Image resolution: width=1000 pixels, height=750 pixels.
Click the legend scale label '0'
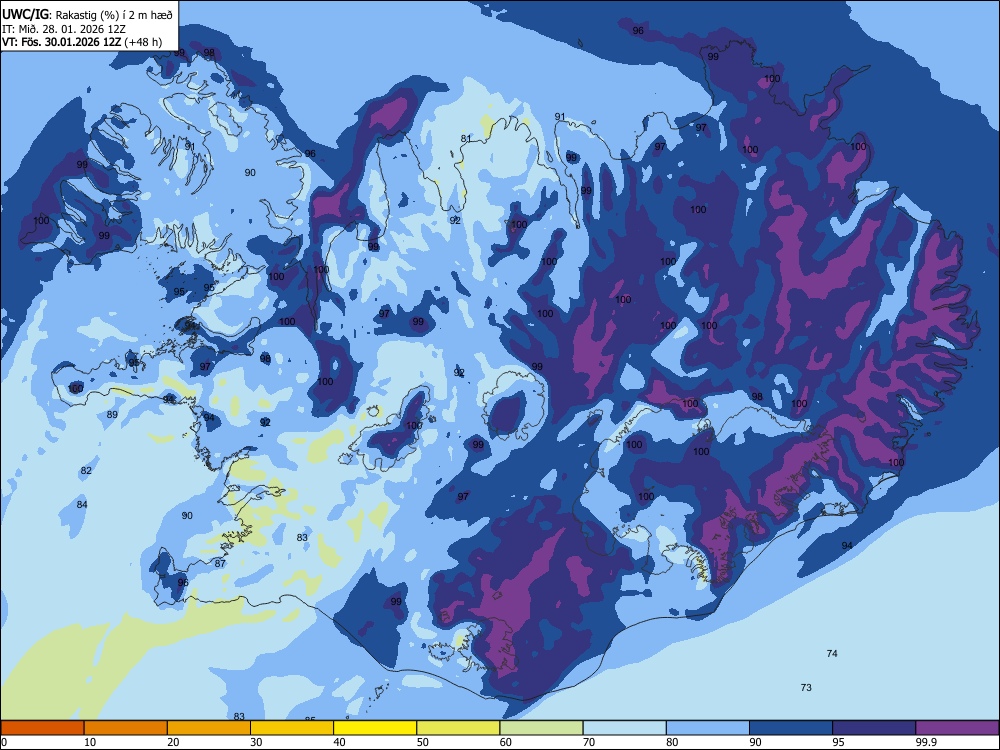click(4, 742)
